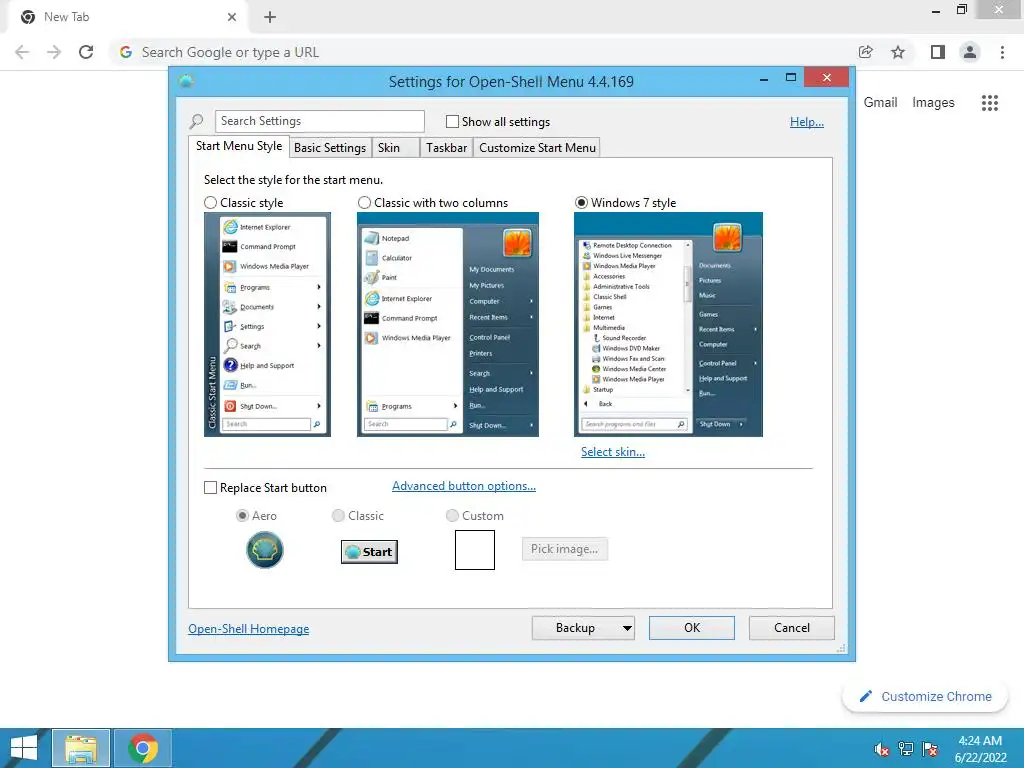Viewport: 1024px width, 768px height.
Task: Switch to the Basic Settings tab
Action: 330,148
